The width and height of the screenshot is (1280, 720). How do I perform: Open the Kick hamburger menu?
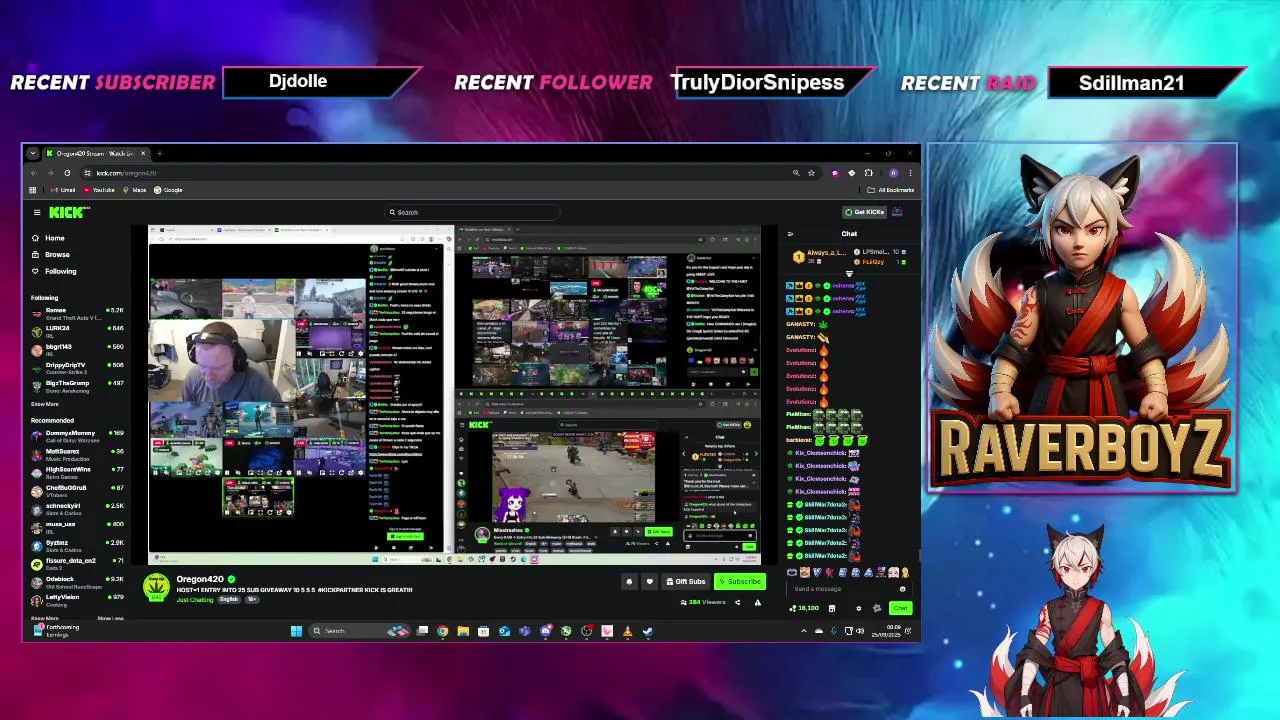(37, 212)
